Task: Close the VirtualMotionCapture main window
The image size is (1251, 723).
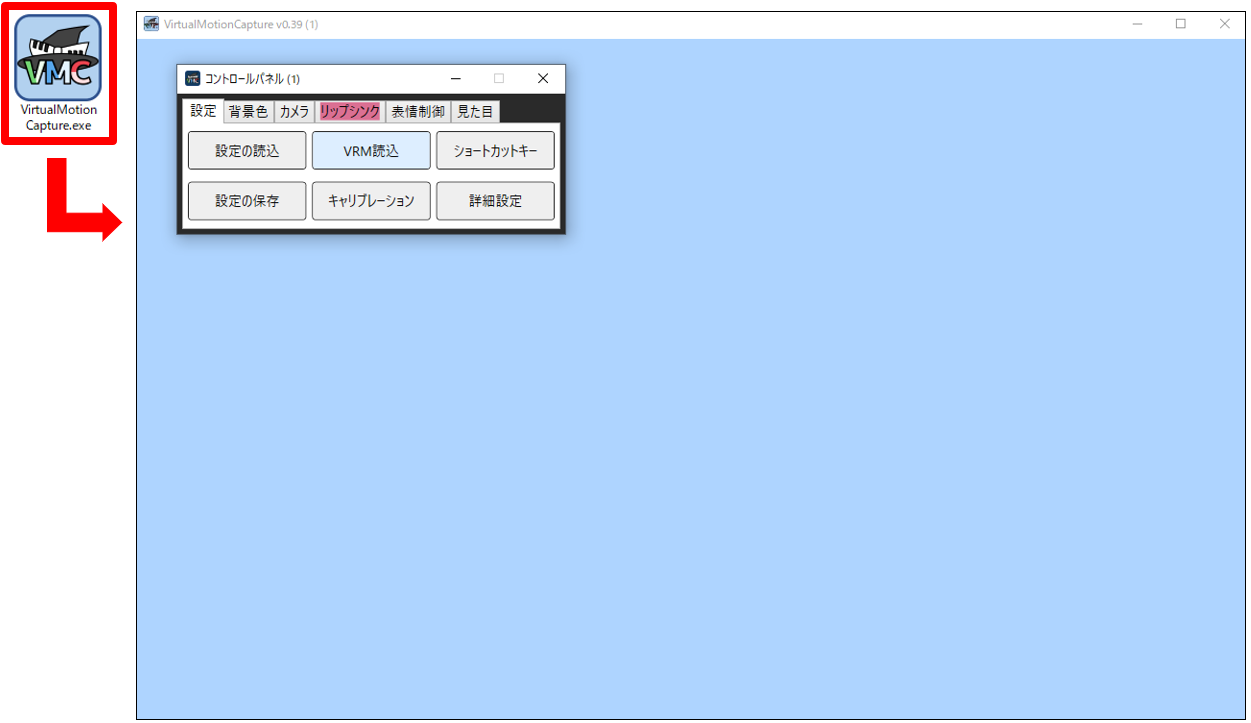Action: click(1225, 24)
